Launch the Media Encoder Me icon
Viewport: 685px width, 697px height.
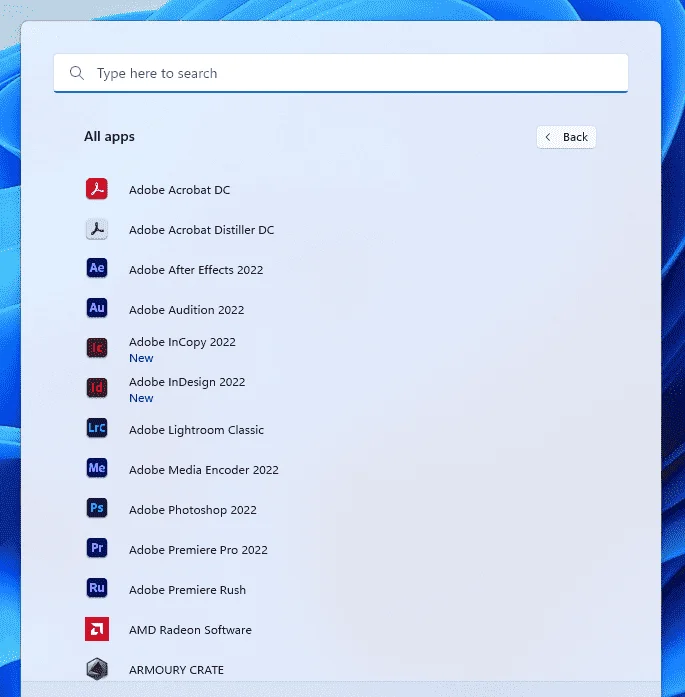[x=97, y=468]
